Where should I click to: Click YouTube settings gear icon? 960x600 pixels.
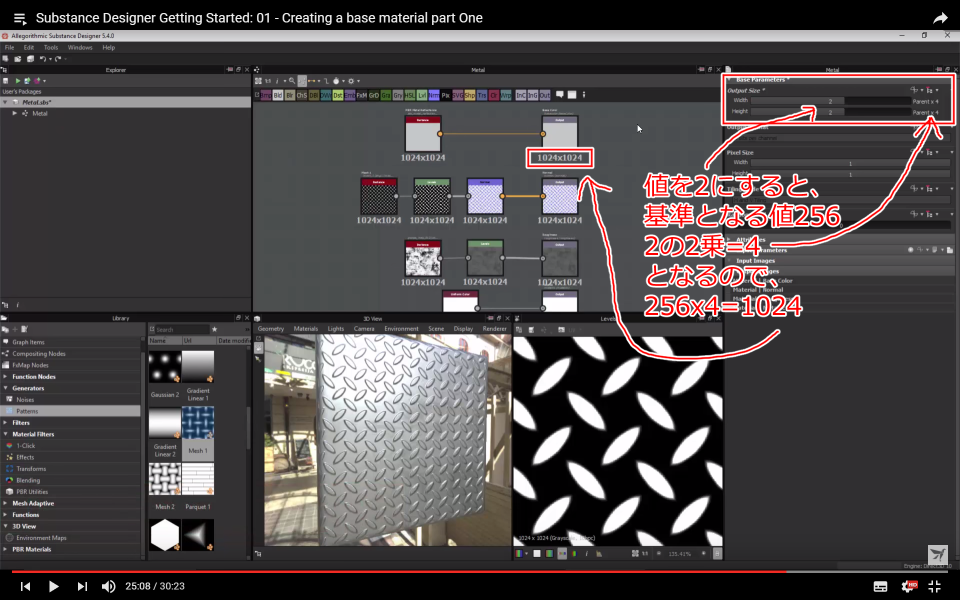point(909,586)
